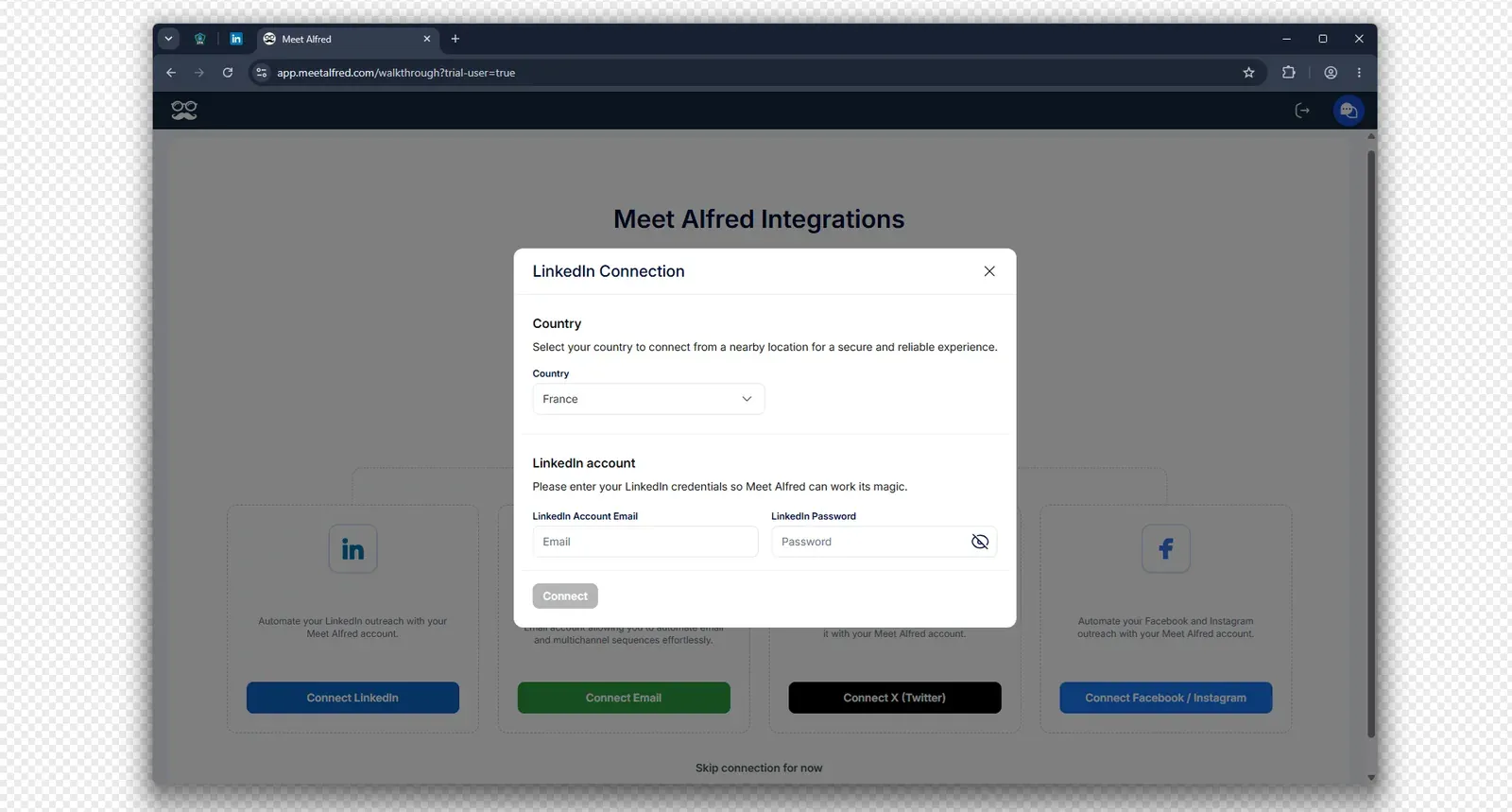The image size is (1512, 812).
Task: Click the page vertical scrollbar
Action: (x=1371, y=444)
